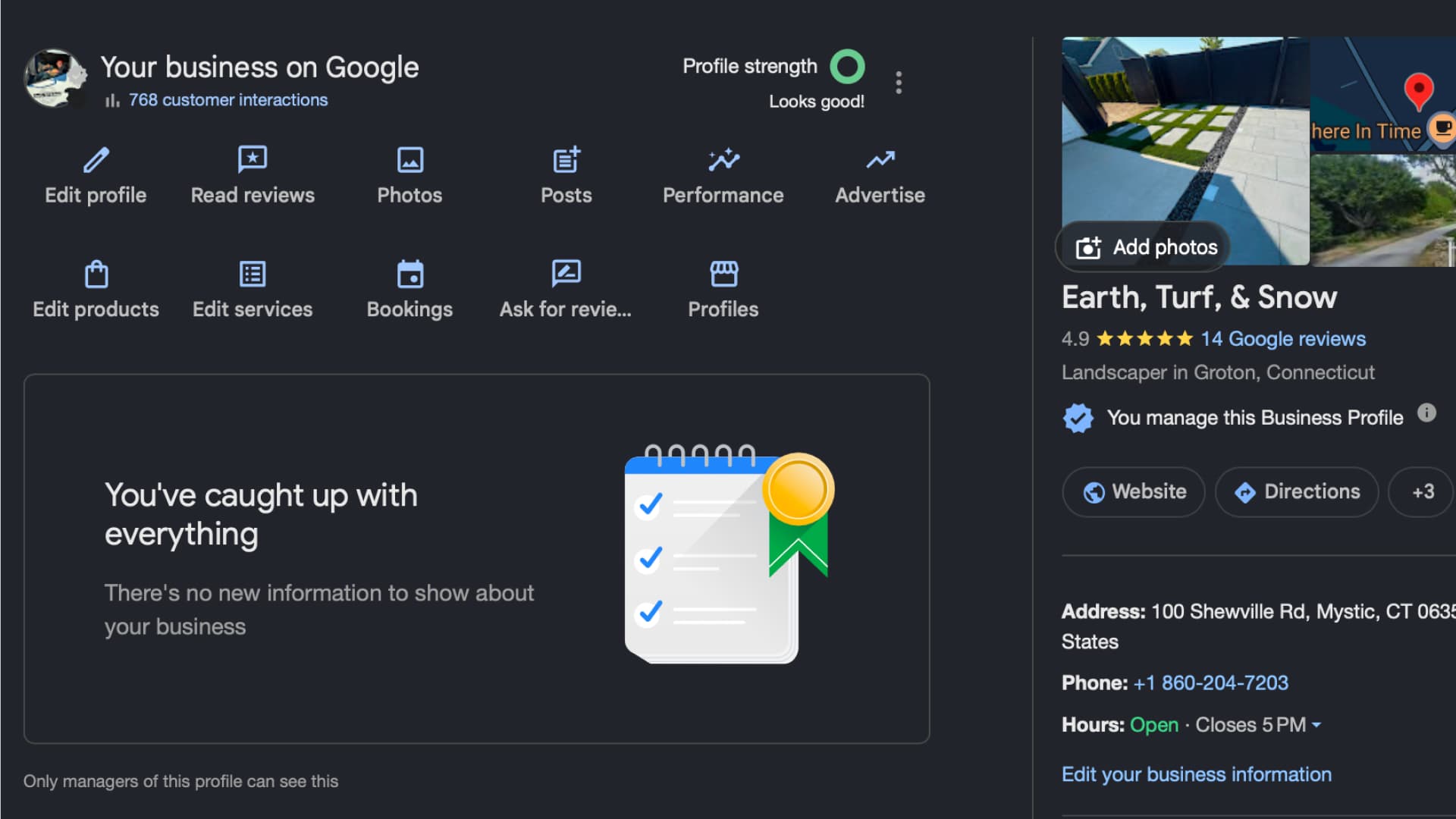
Task: Click the bar chart icon by interactions
Action: pyautogui.click(x=112, y=100)
